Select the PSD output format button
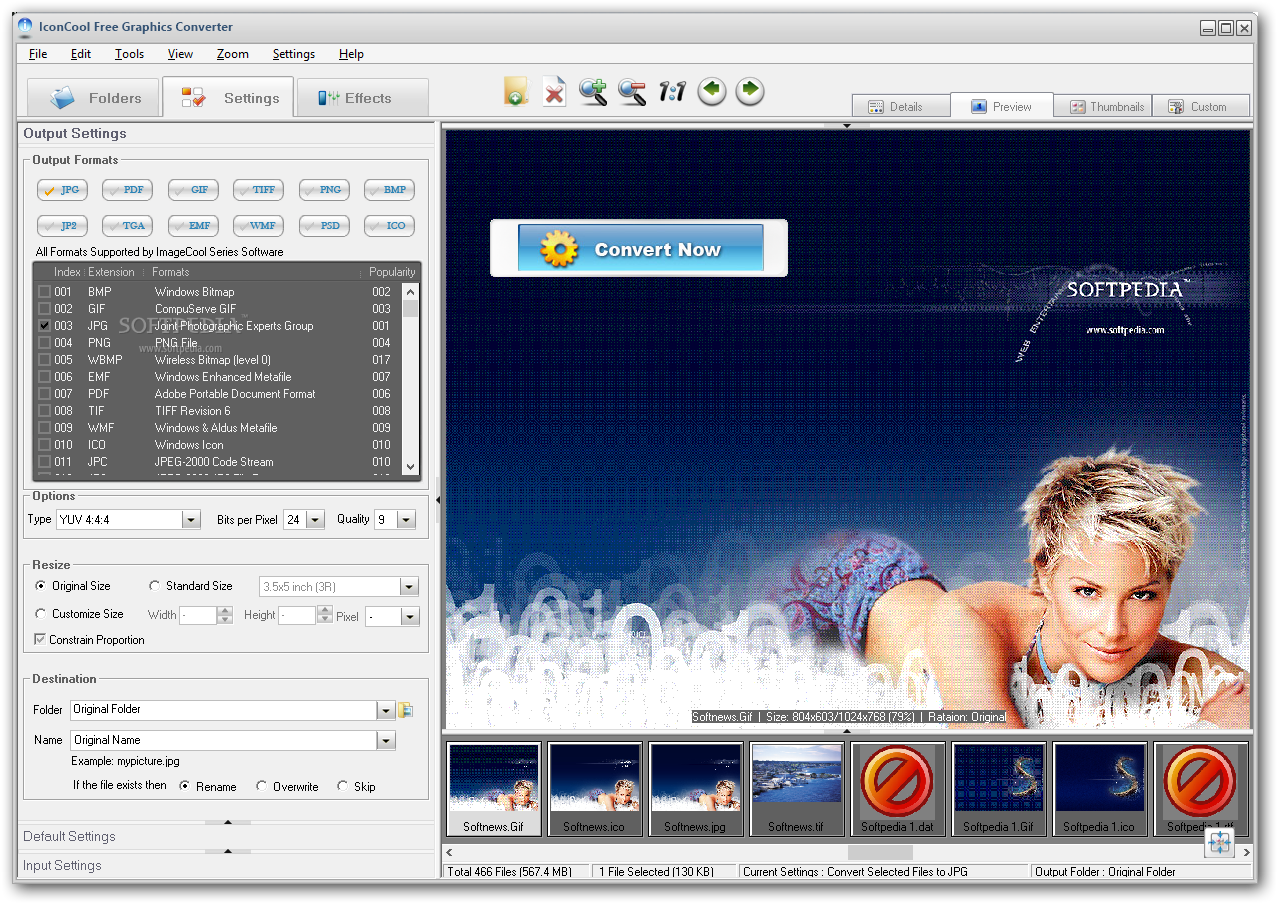The height and width of the screenshot is (904, 1278). coord(324,226)
